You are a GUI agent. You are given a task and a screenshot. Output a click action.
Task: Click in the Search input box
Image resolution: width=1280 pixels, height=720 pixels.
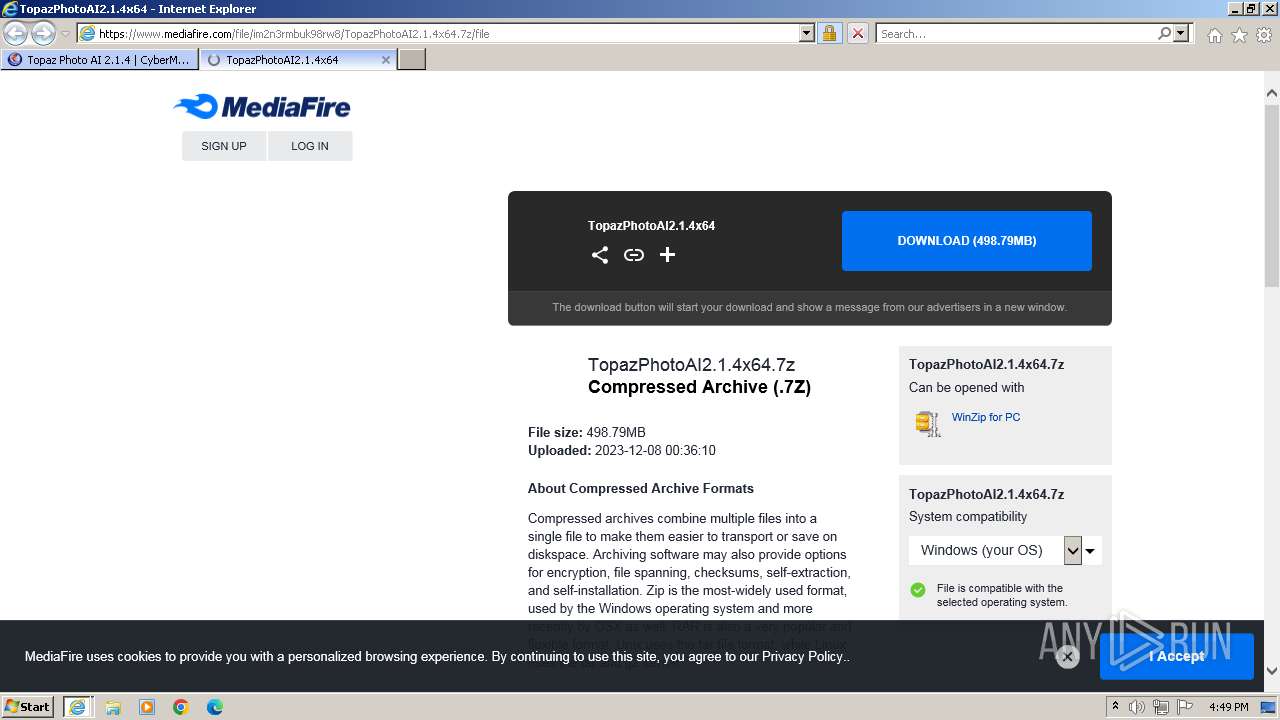pos(1016,33)
